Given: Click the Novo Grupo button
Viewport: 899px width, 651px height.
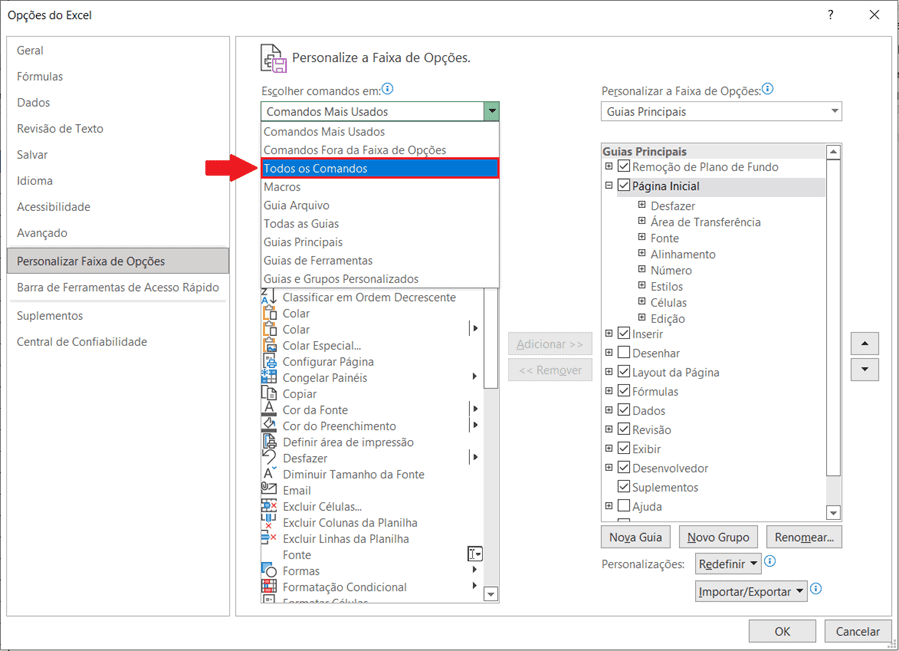Looking at the screenshot, I should [x=718, y=537].
